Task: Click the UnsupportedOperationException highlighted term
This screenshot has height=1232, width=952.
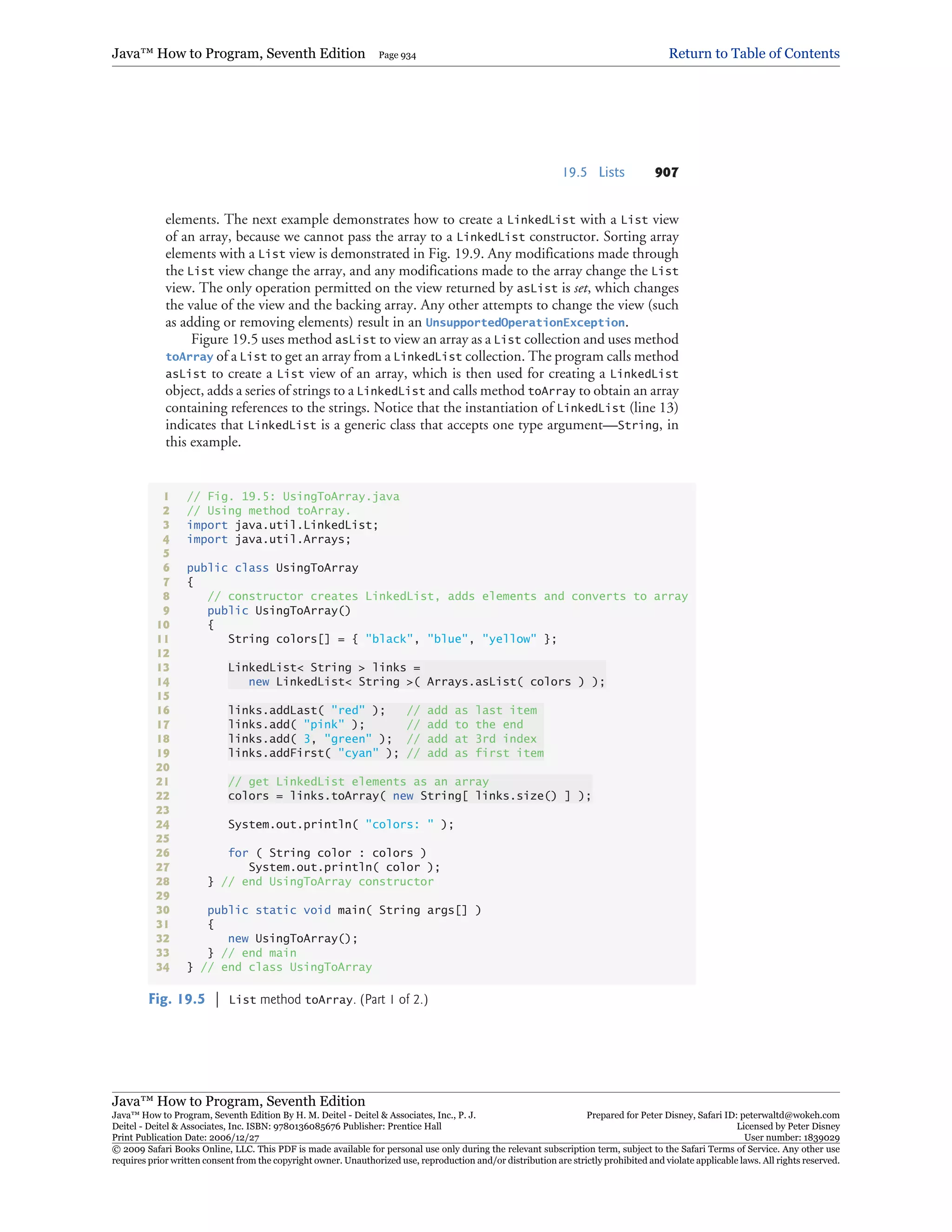Action: pos(524,323)
